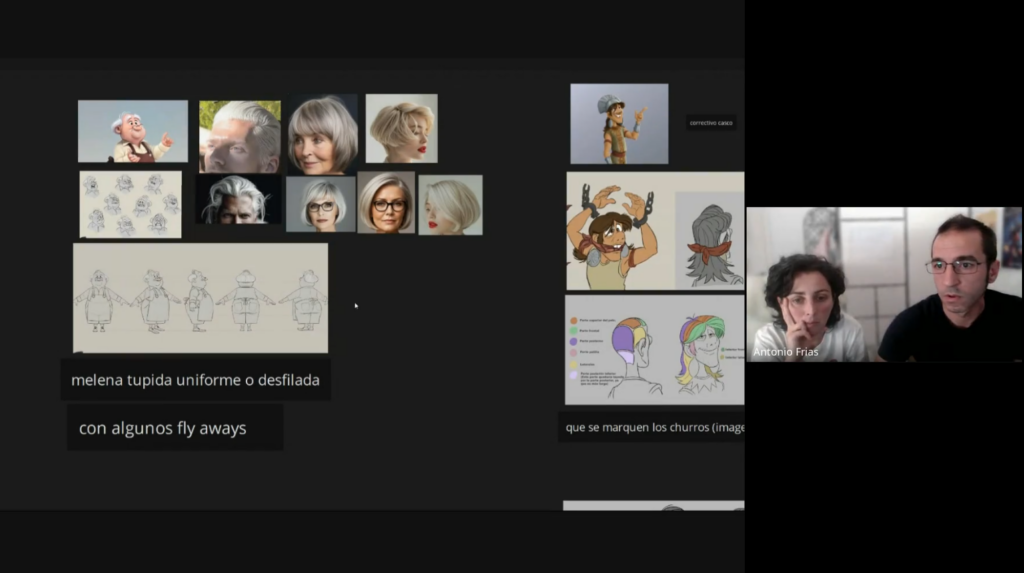Open the woman with black-framed glasses photo

pyautogui.click(x=386, y=203)
